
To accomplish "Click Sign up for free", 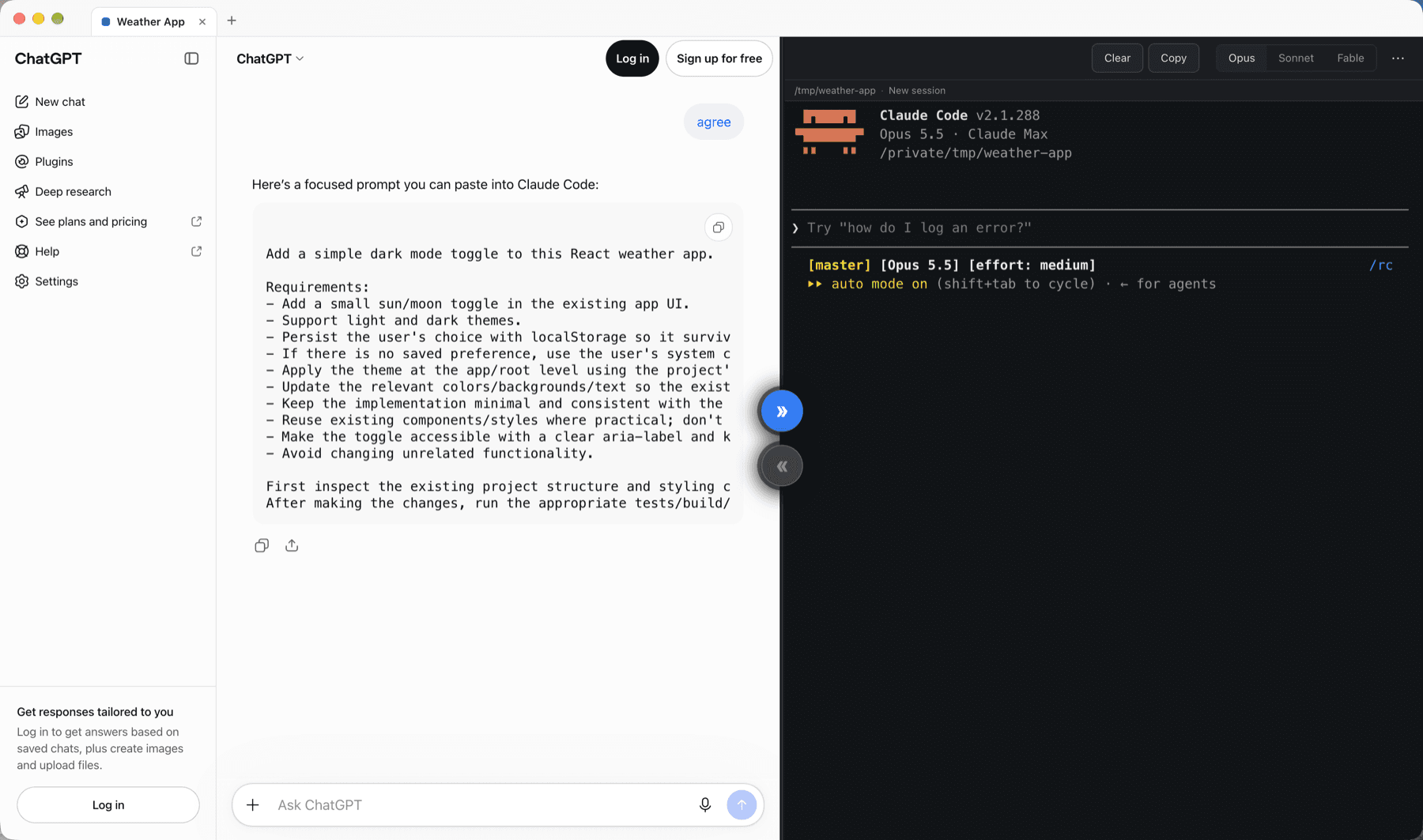I will click(719, 58).
